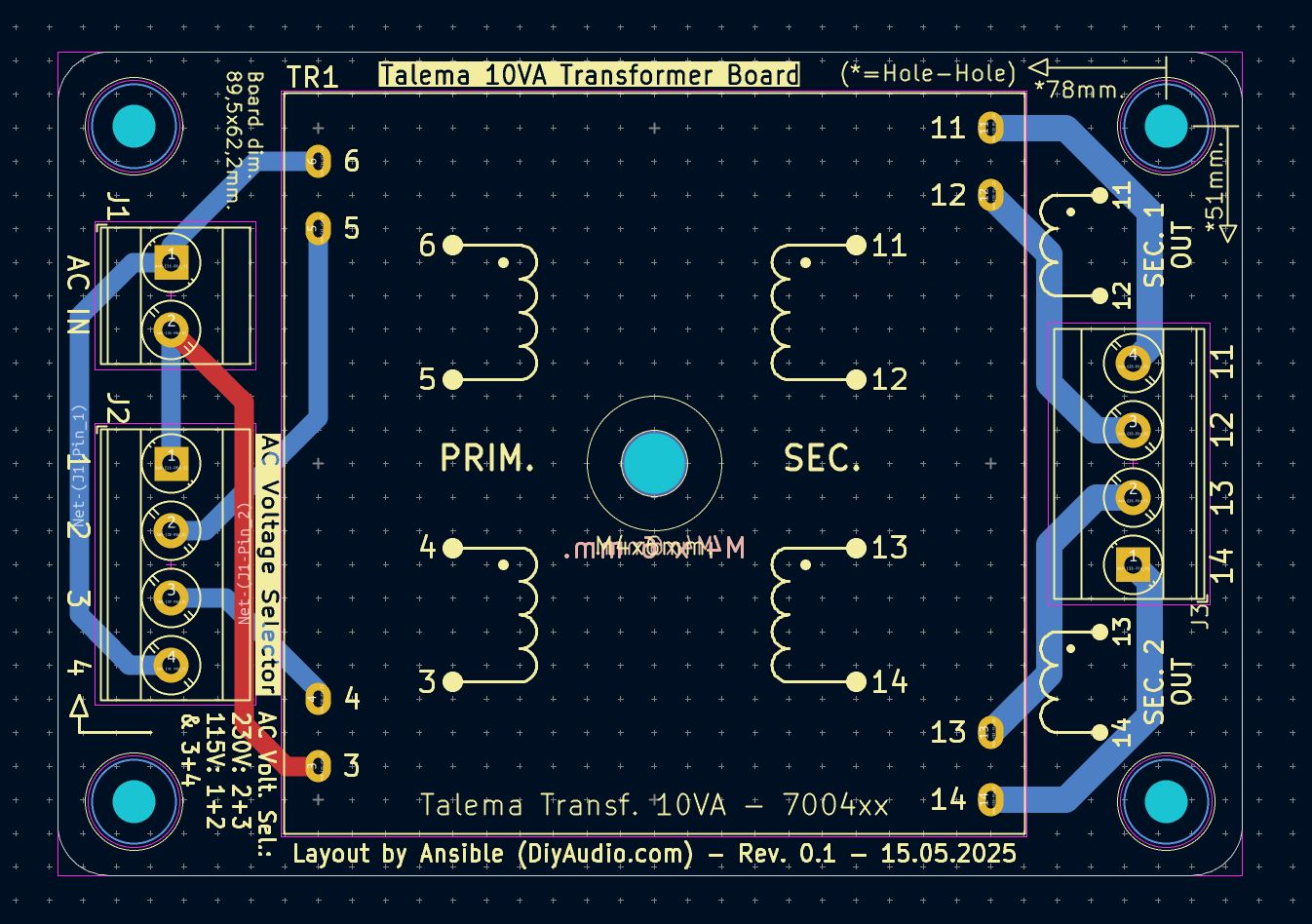Click the 'Net-(J1-Pin_1)' label on blue trace
Viewport: 1312px width, 924px height.
pyautogui.click(x=80, y=466)
